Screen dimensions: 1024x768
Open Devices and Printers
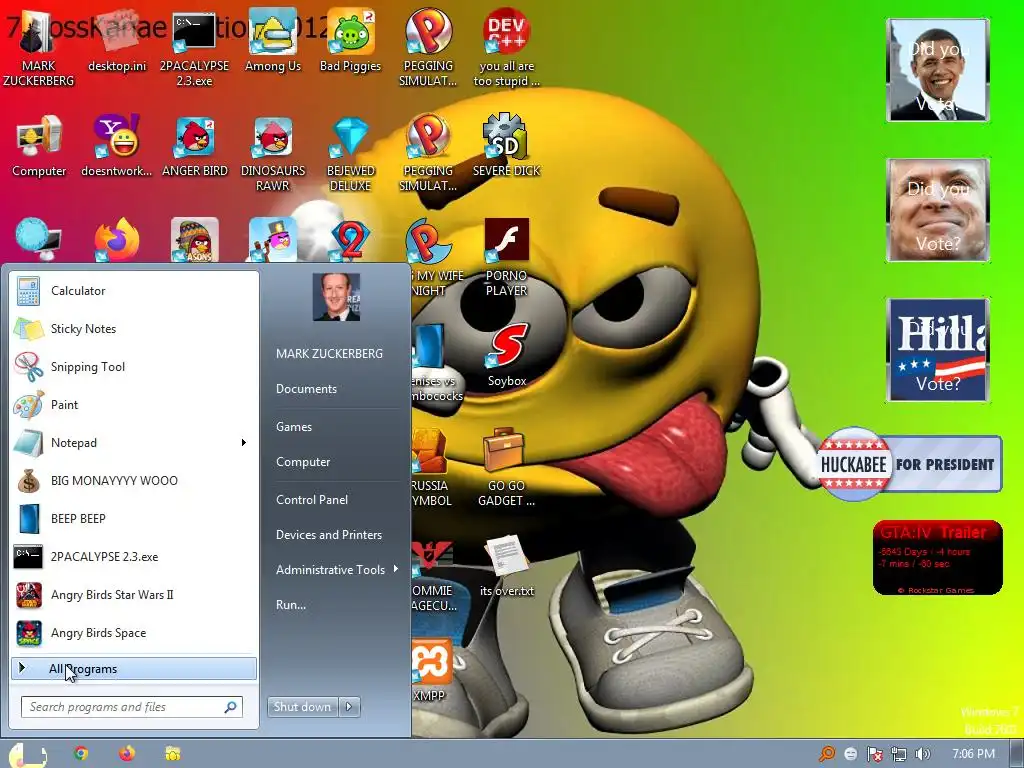coord(328,535)
